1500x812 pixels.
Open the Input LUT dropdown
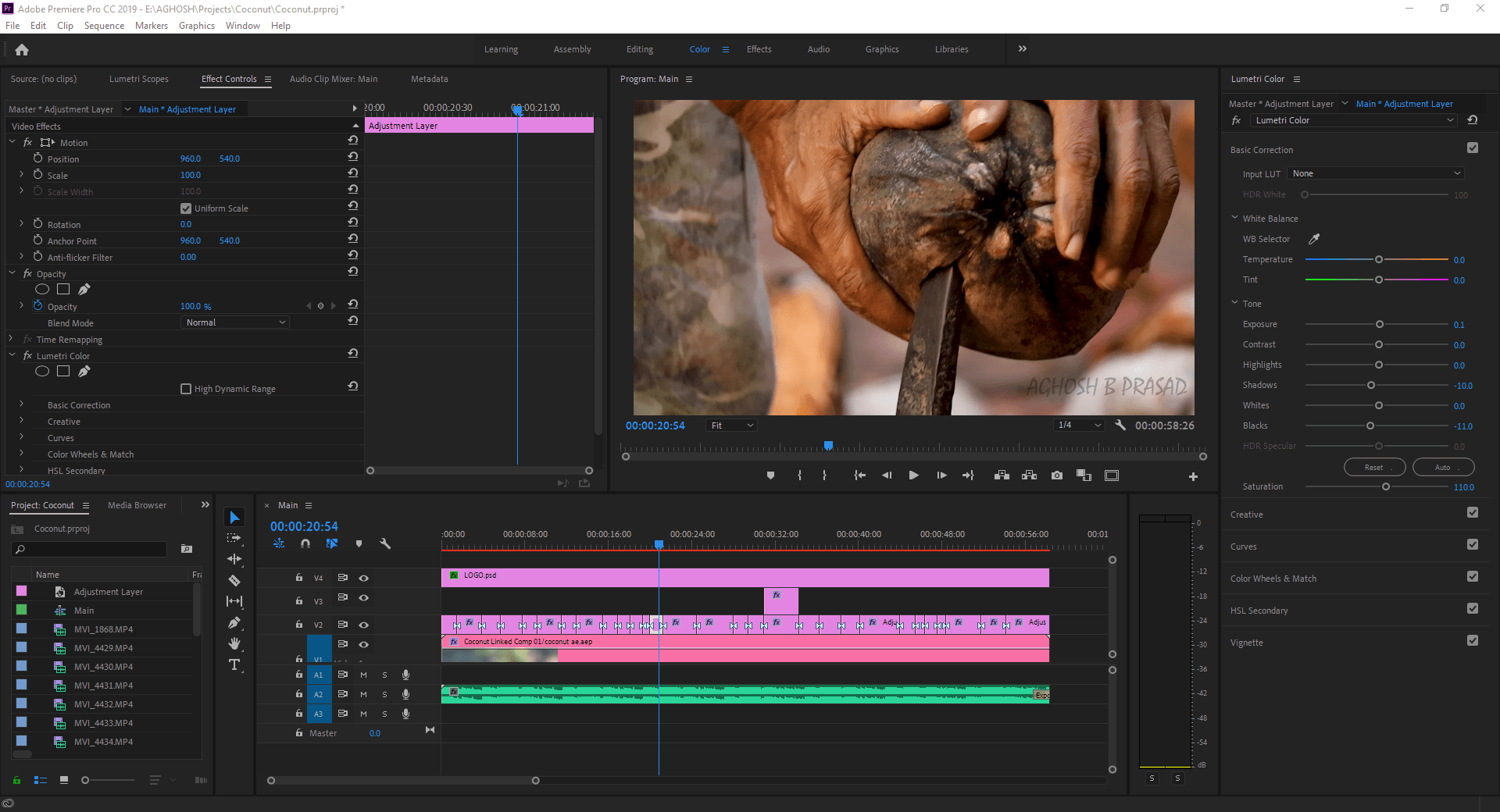coord(1375,173)
